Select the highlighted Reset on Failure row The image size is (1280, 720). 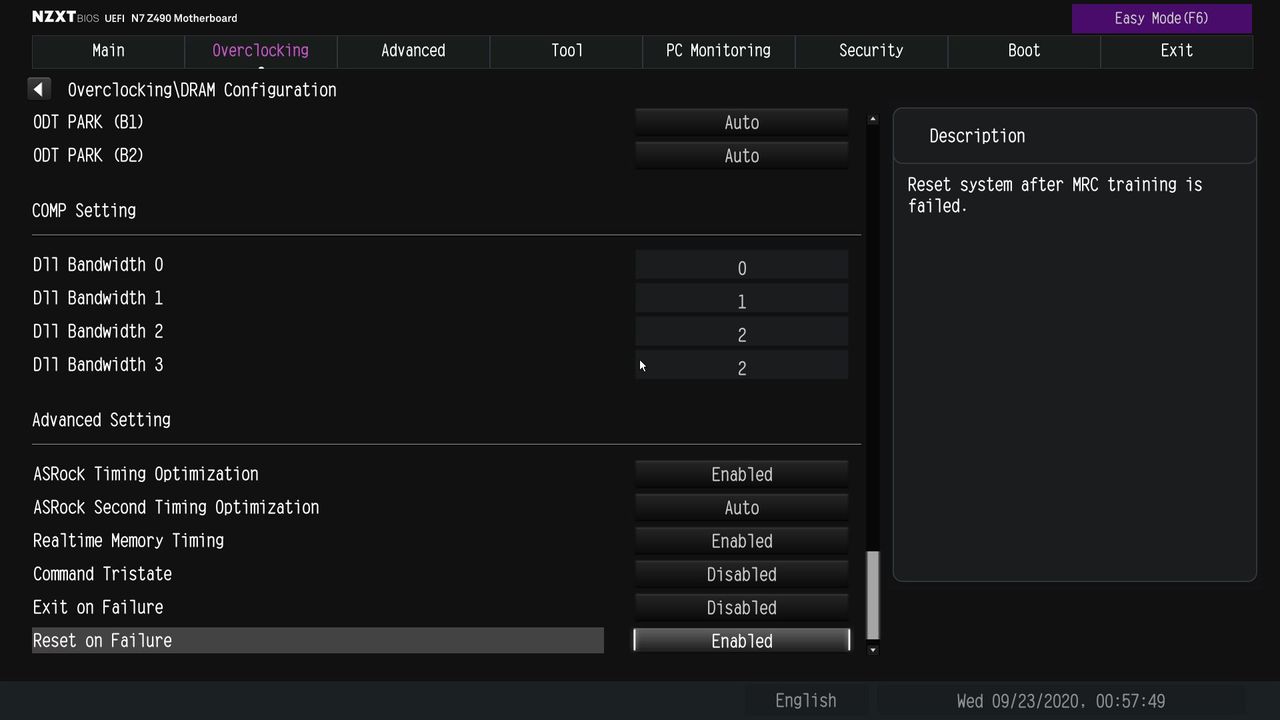tap(318, 640)
